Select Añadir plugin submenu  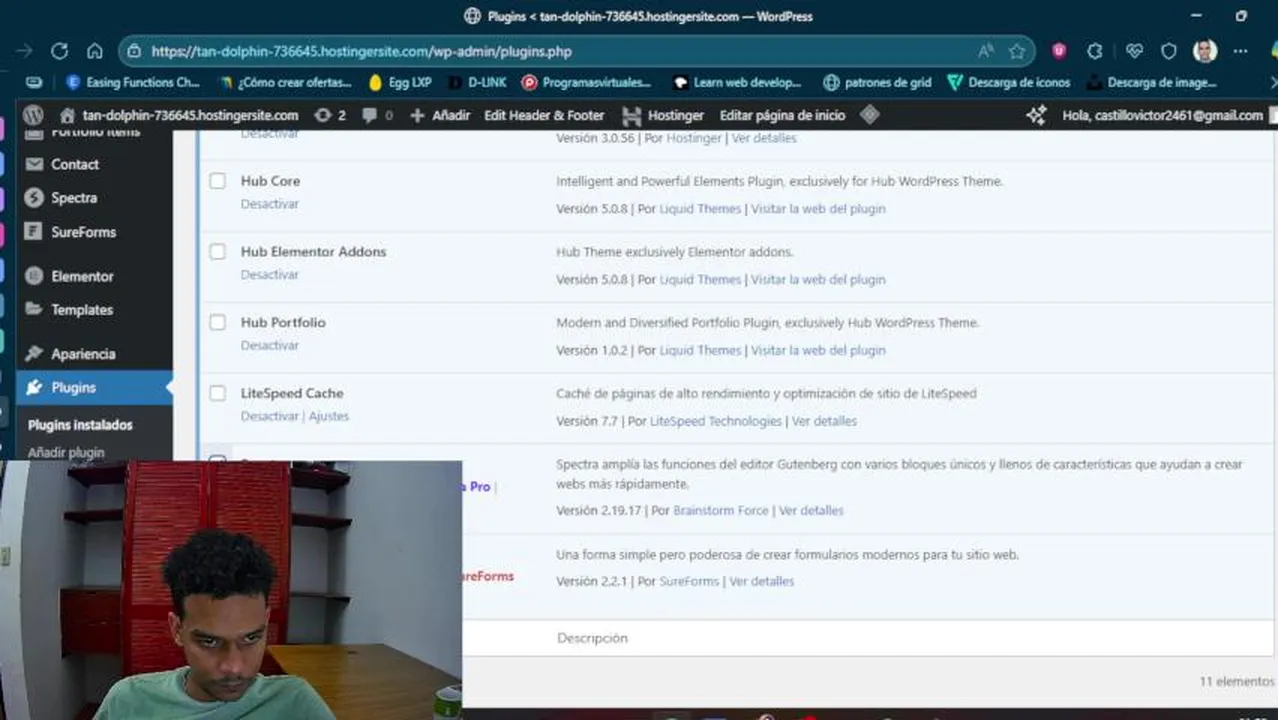pyautogui.click(x=66, y=452)
